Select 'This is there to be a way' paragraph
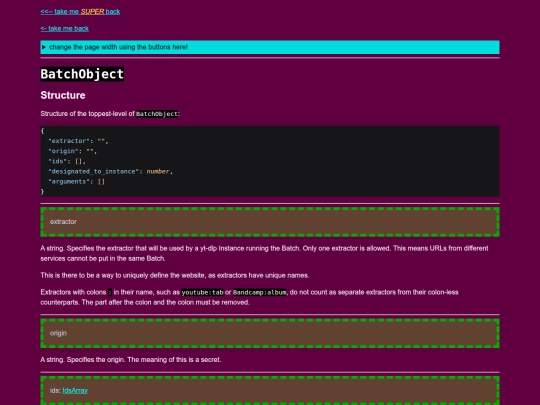 tap(175, 275)
